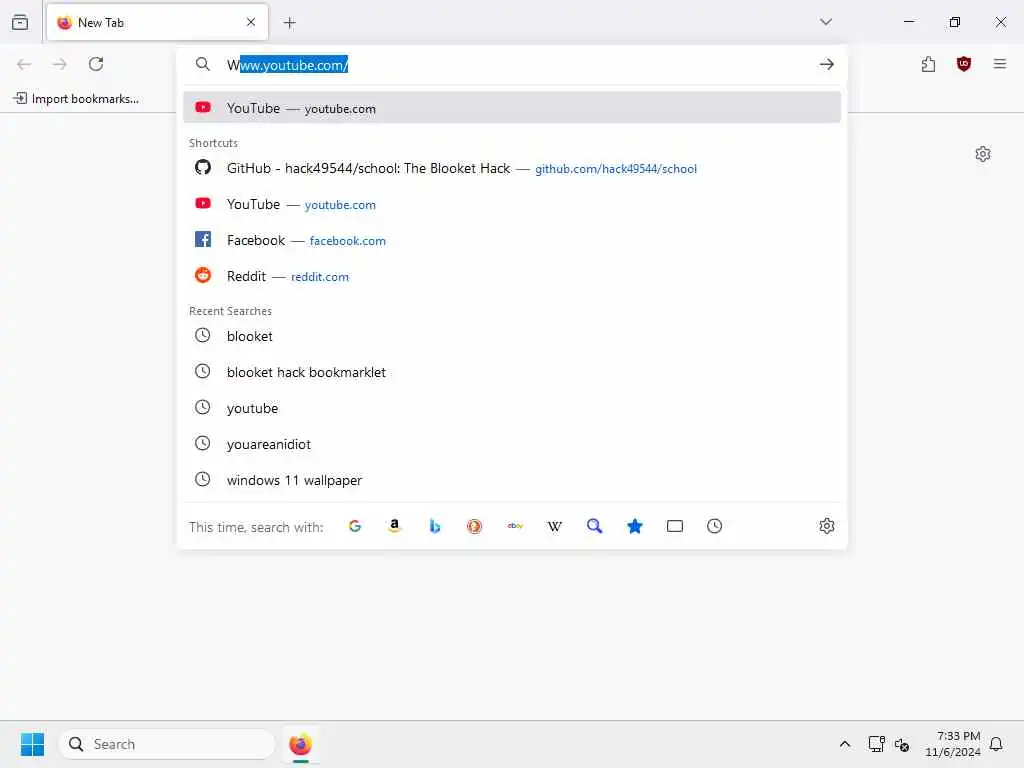Open the GitHub Blooket Hack shortcut
1024x768 pixels.
(x=512, y=168)
